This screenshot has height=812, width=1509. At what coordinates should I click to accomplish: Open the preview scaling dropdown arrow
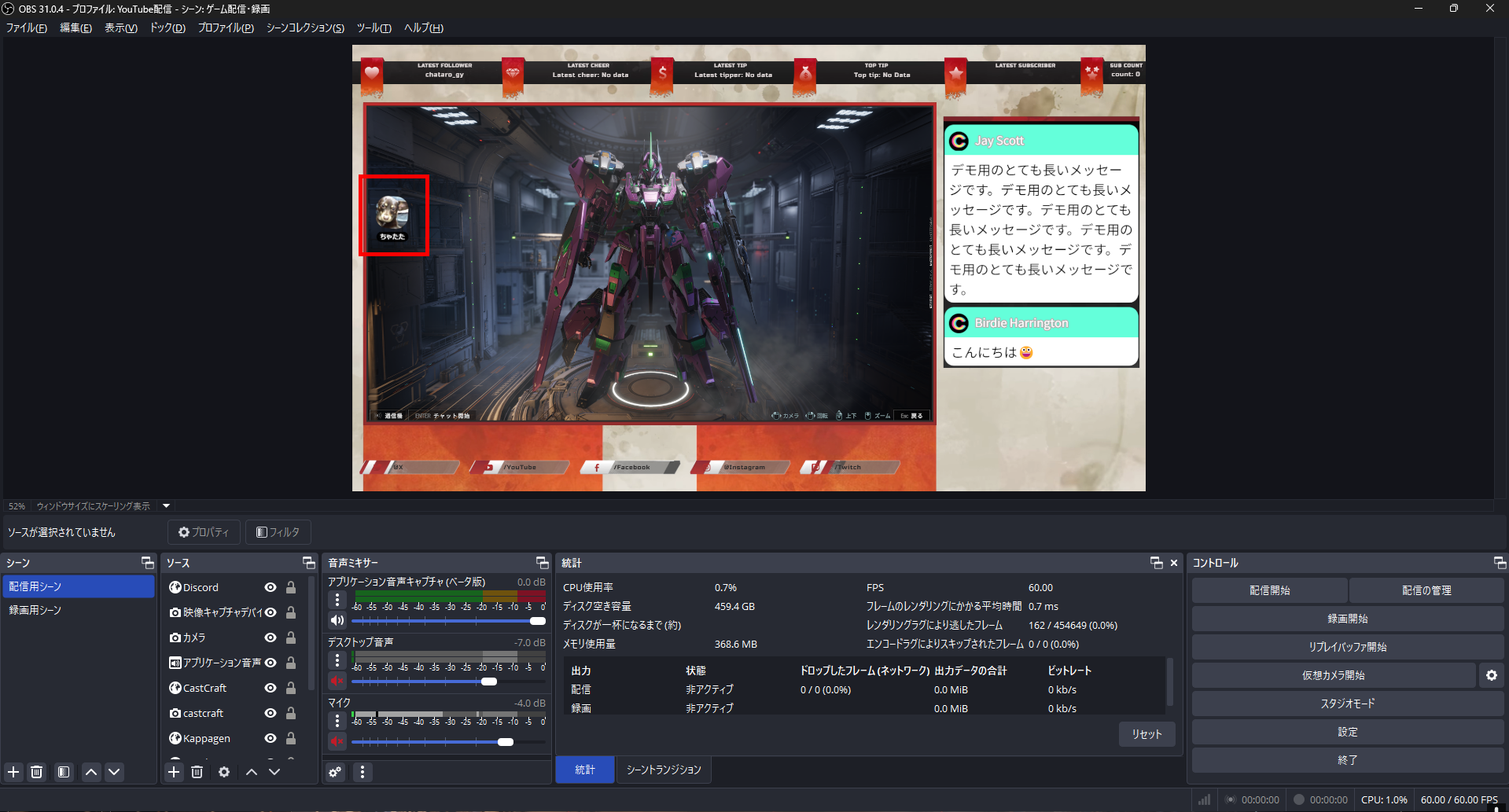click(x=166, y=506)
